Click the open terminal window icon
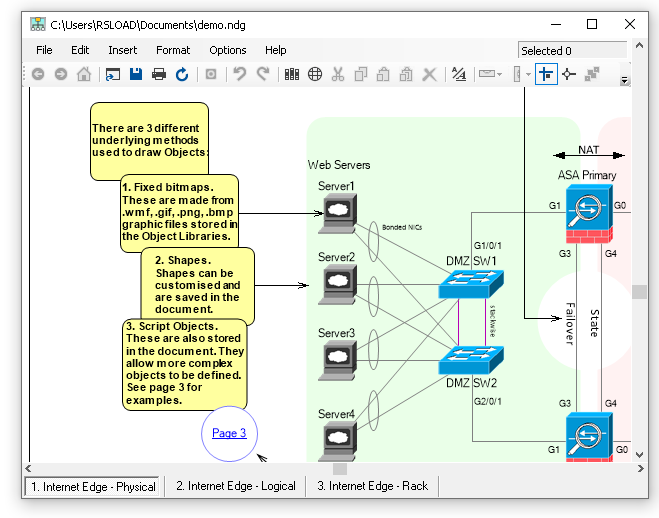This screenshot has width=659, height=518. tap(113, 74)
